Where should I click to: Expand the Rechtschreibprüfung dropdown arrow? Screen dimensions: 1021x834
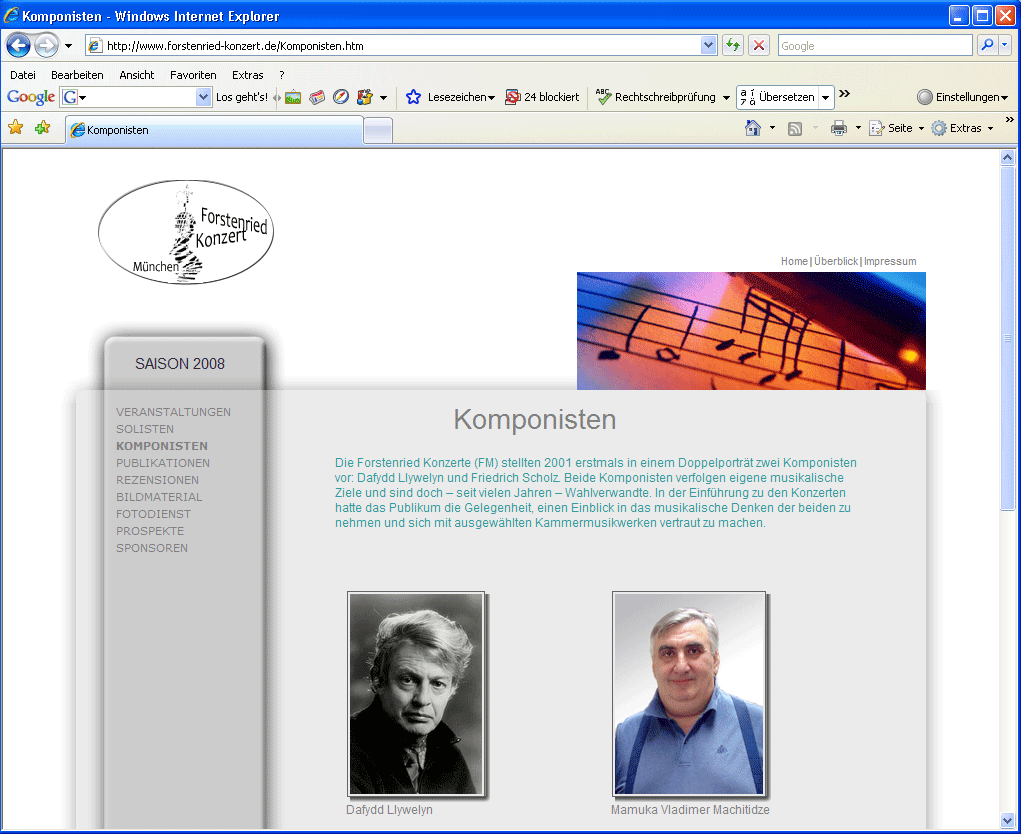pyautogui.click(x=726, y=98)
